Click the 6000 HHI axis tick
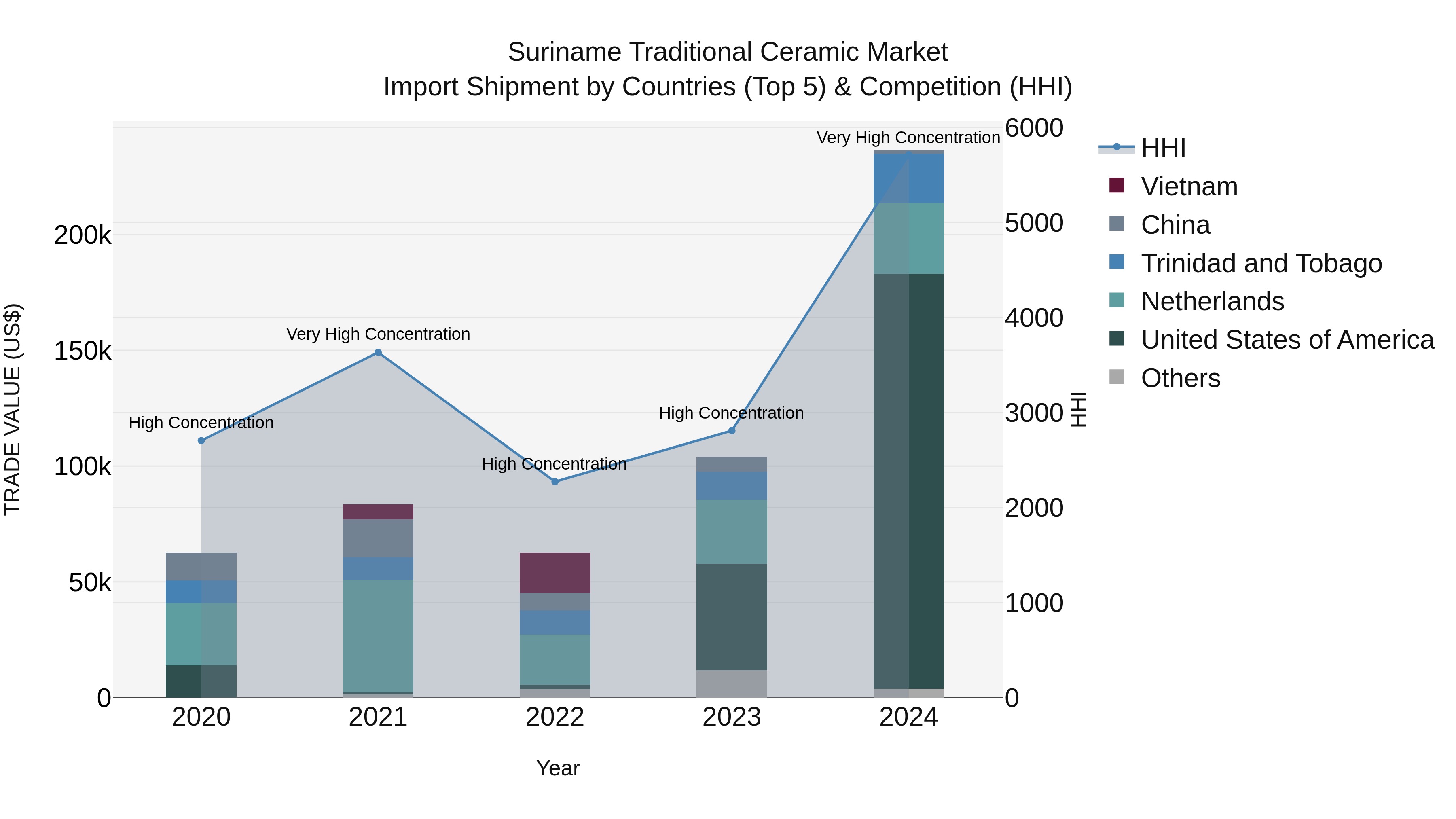 click(x=1034, y=128)
